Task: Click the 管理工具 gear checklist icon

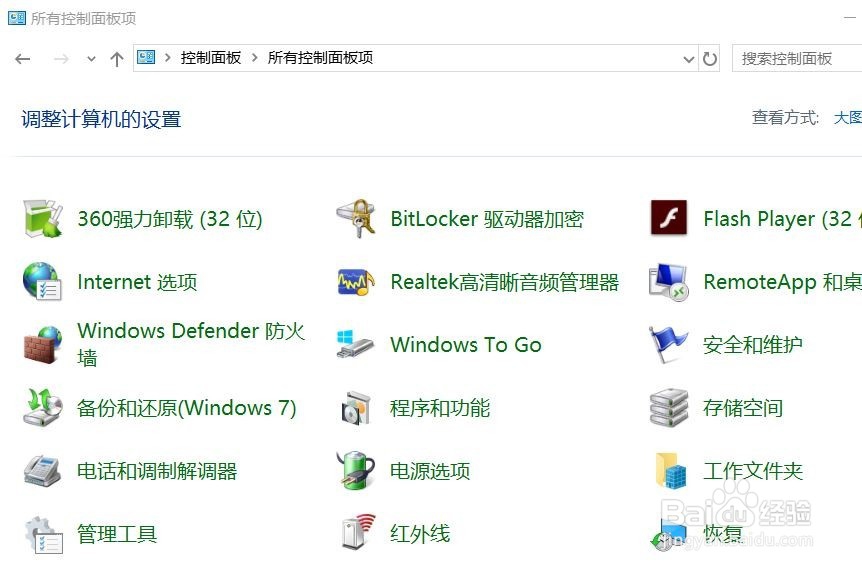Action: pyautogui.click(x=44, y=534)
